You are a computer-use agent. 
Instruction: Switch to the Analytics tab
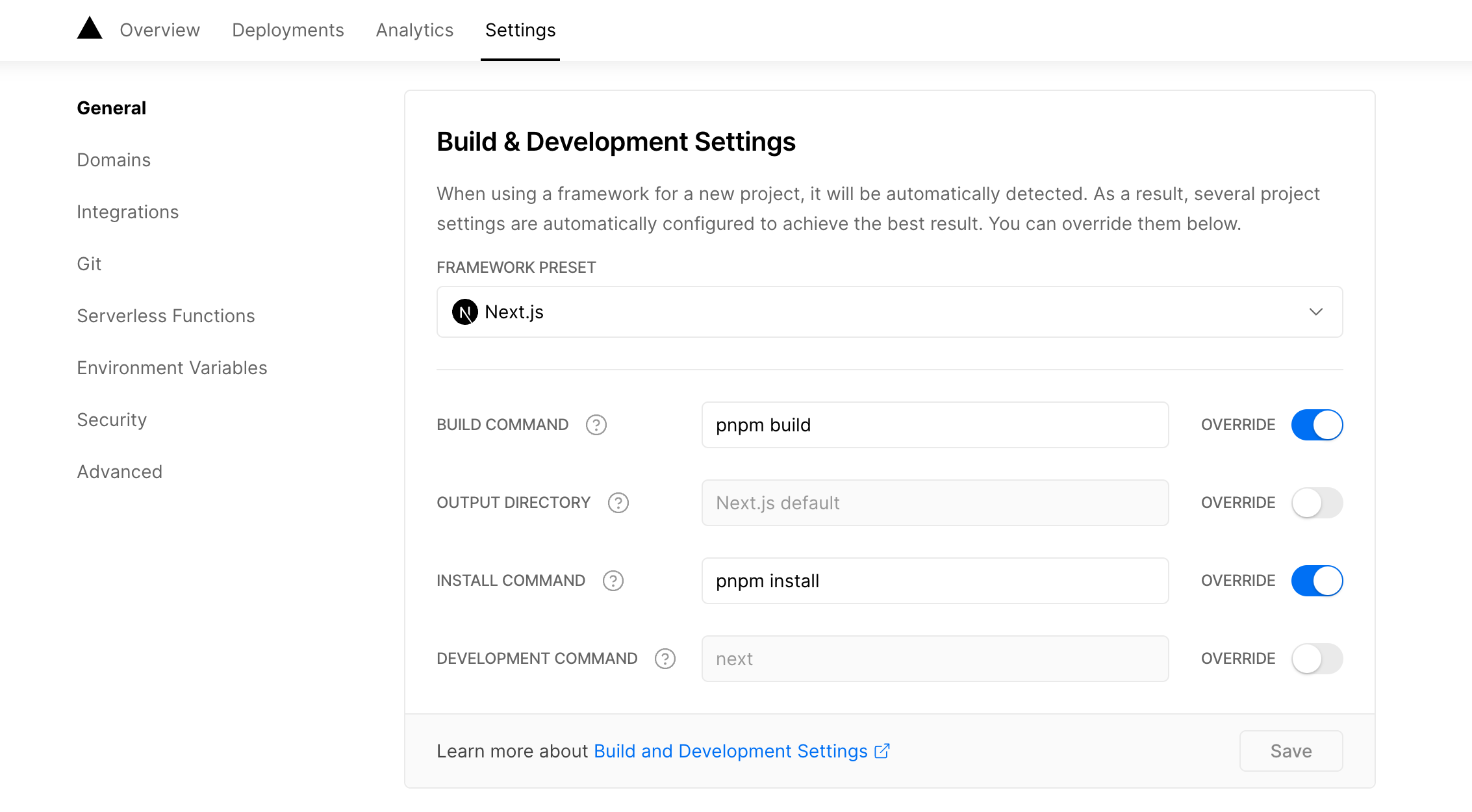point(414,30)
